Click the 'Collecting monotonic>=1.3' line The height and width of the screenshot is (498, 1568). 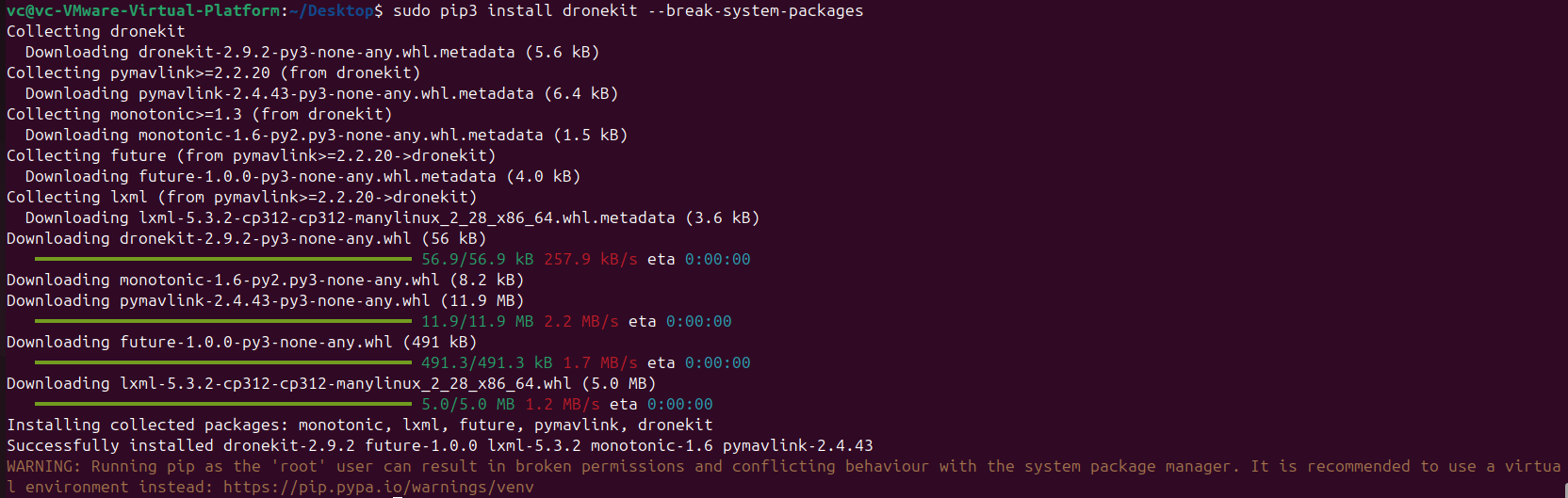point(200,114)
